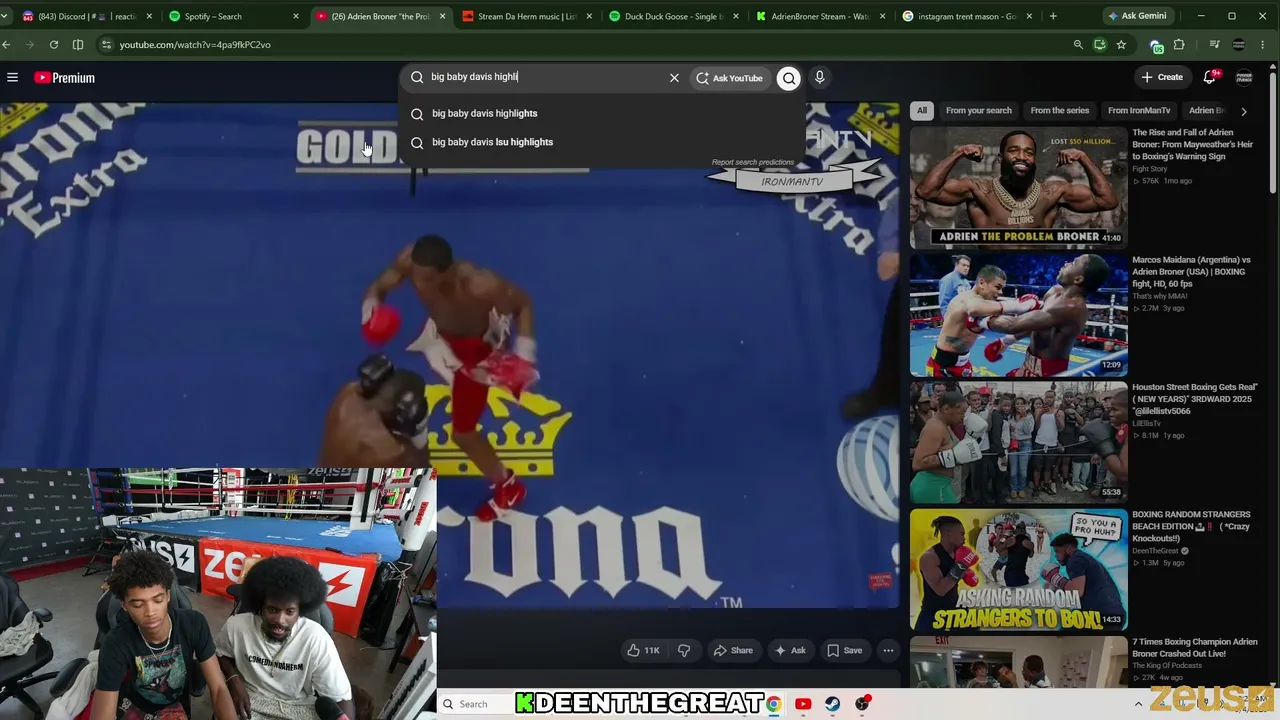Close the Adrien Broner YouTube tab
1280x720 pixels.
click(442, 16)
